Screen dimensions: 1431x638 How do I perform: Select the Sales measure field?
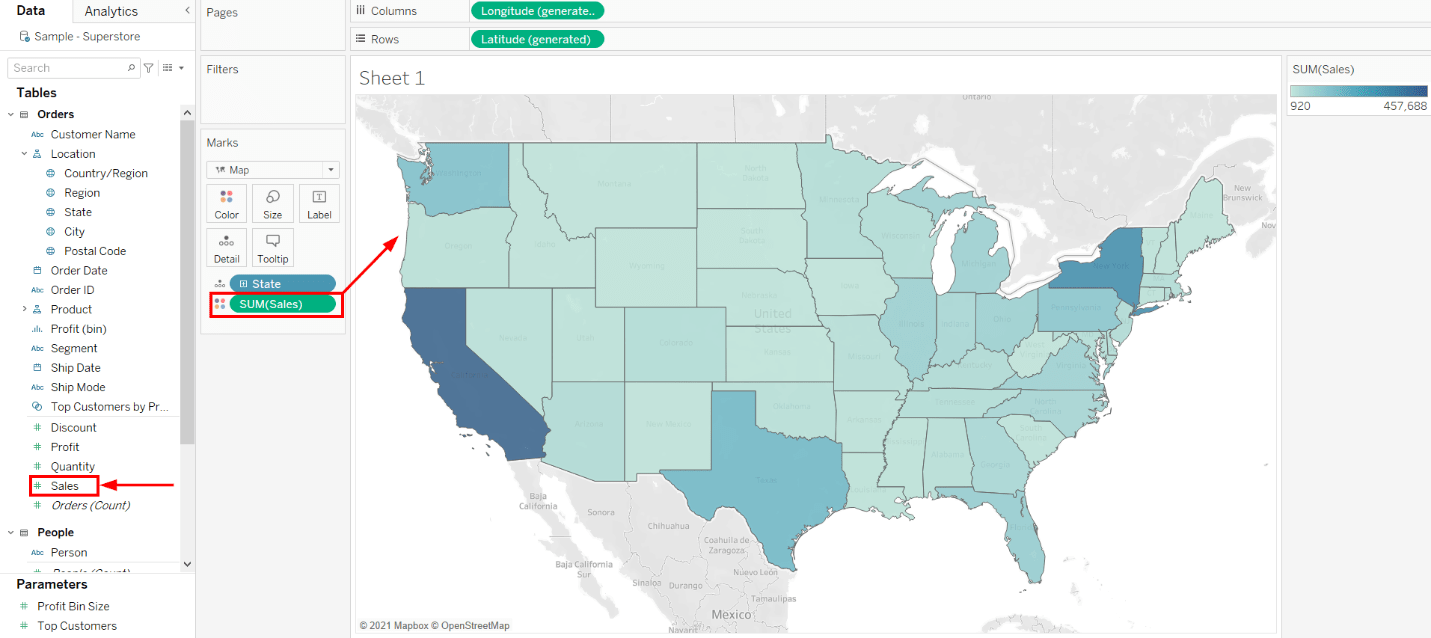(x=65, y=486)
